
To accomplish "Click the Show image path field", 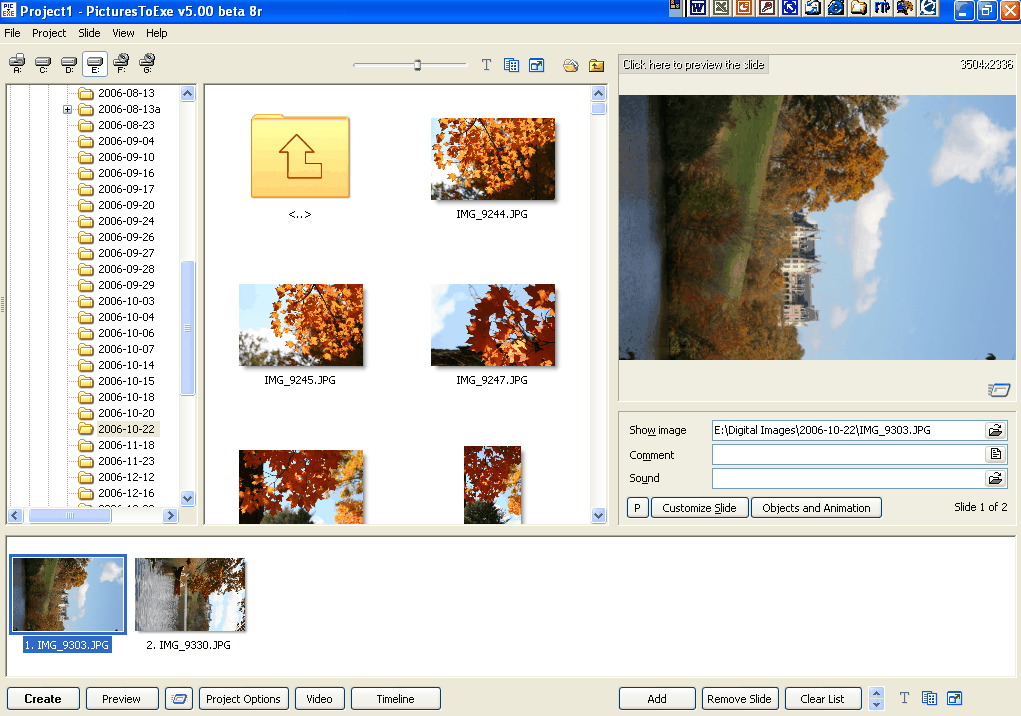I will point(848,430).
